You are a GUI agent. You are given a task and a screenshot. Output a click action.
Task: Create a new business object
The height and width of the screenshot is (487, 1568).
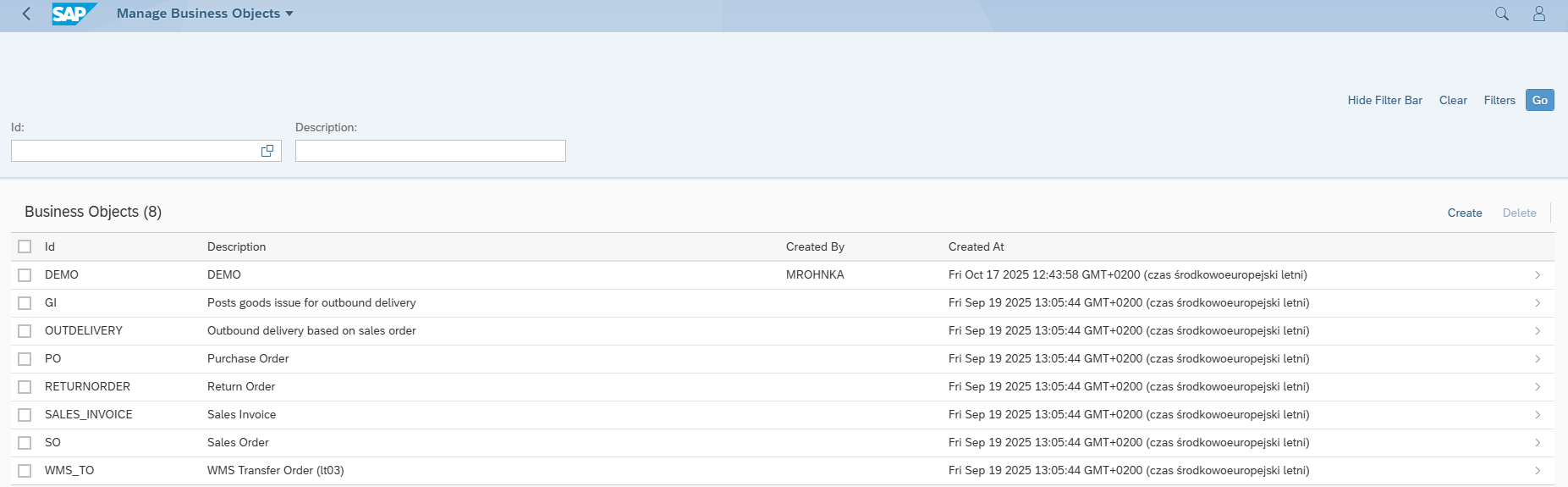pos(1464,213)
